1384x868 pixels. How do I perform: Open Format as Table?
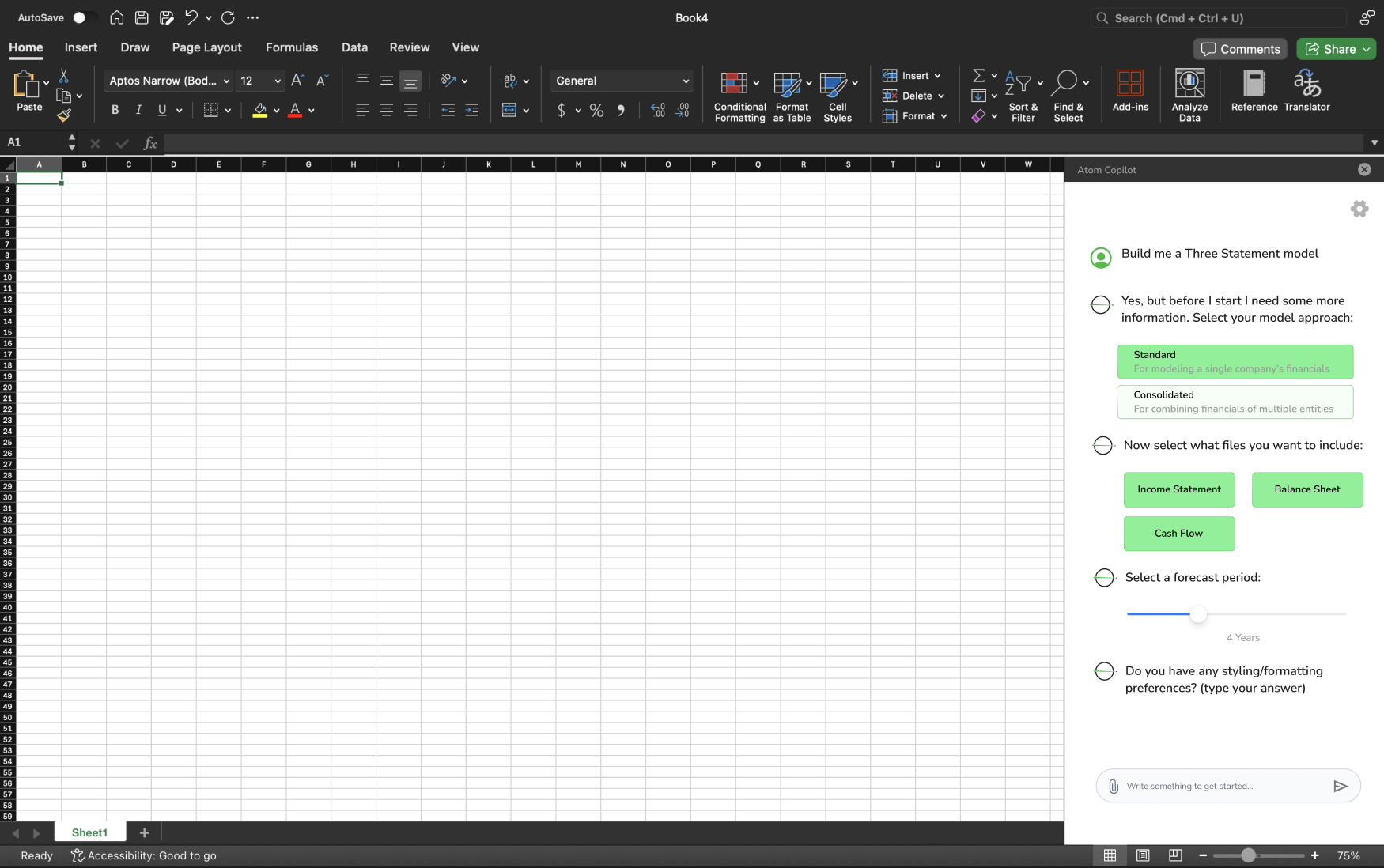(792, 96)
